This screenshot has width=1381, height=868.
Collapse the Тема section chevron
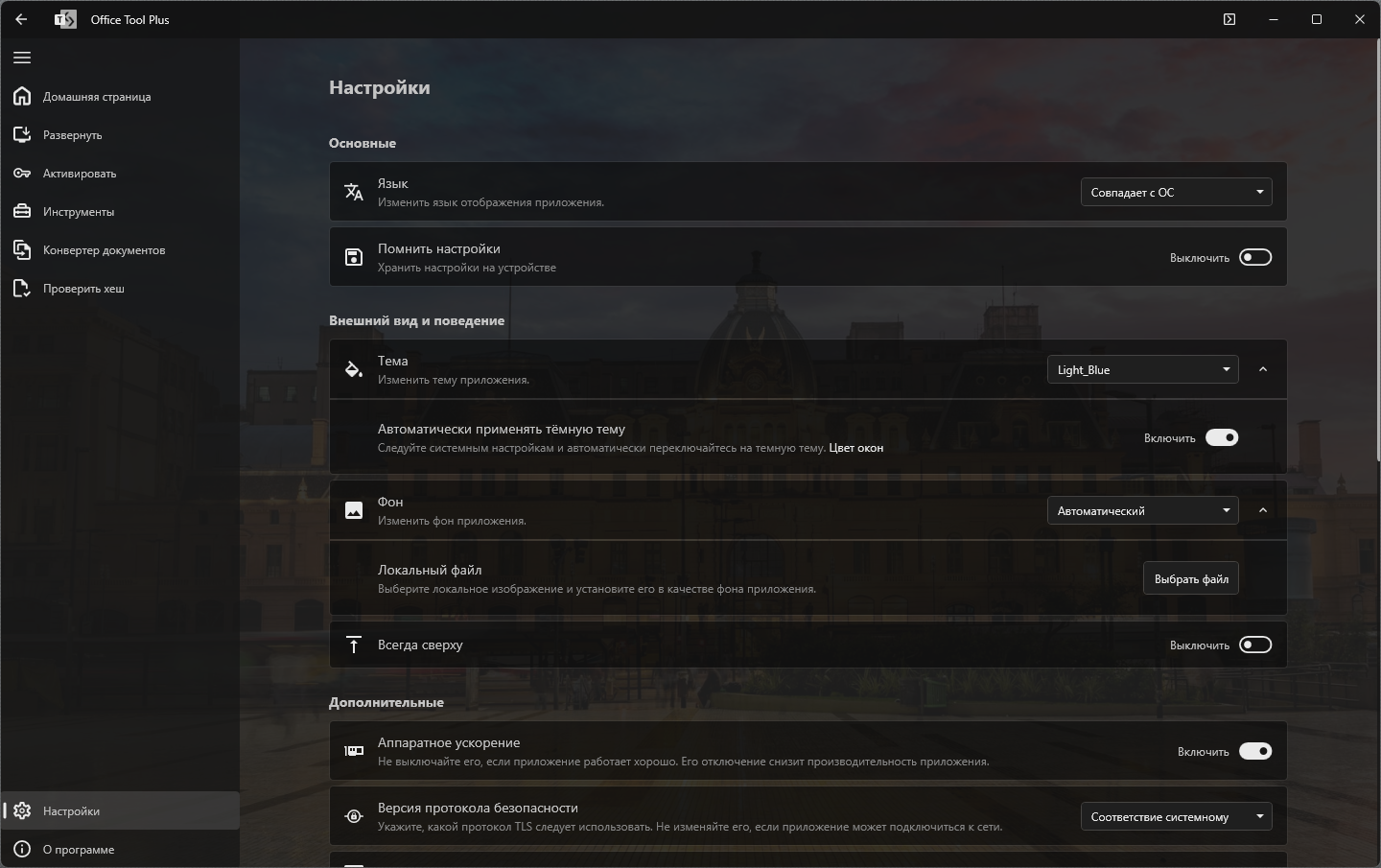(1263, 369)
